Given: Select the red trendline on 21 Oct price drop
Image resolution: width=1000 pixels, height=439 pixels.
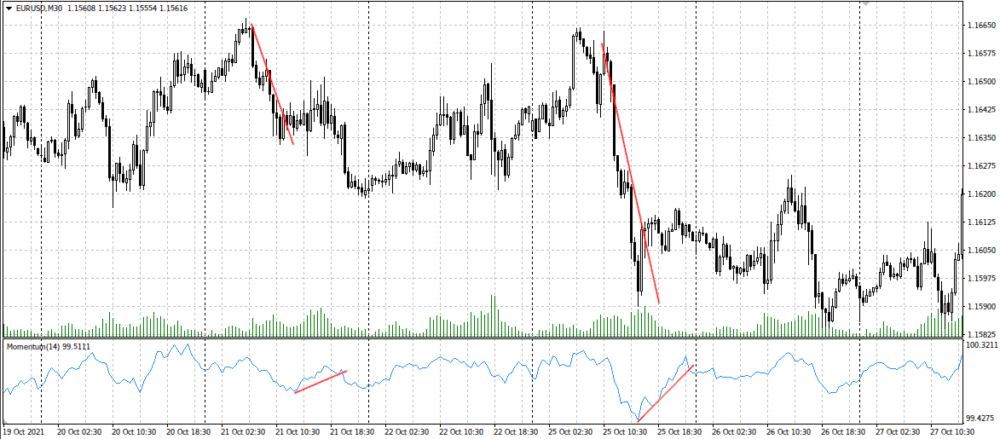Looking at the screenshot, I should 272,85.
